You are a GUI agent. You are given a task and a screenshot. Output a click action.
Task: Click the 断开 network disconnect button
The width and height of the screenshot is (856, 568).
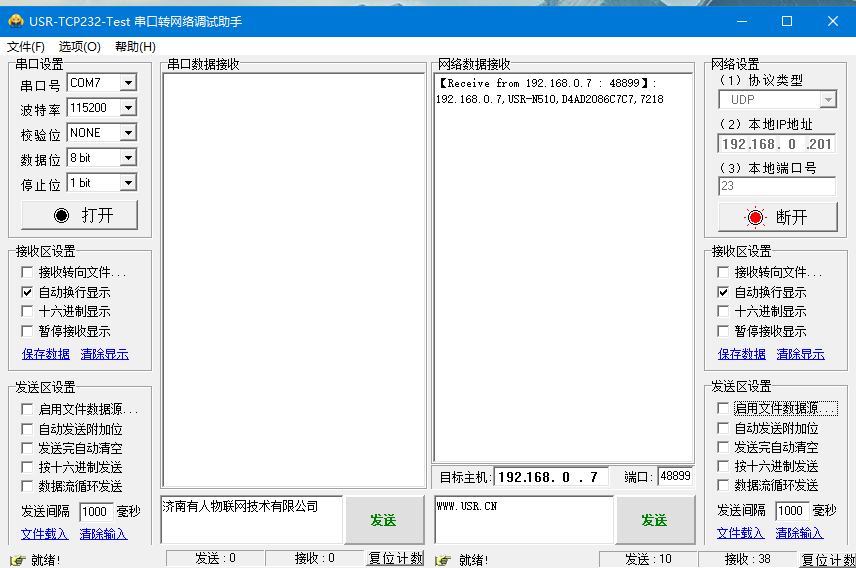[x=777, y=217]
